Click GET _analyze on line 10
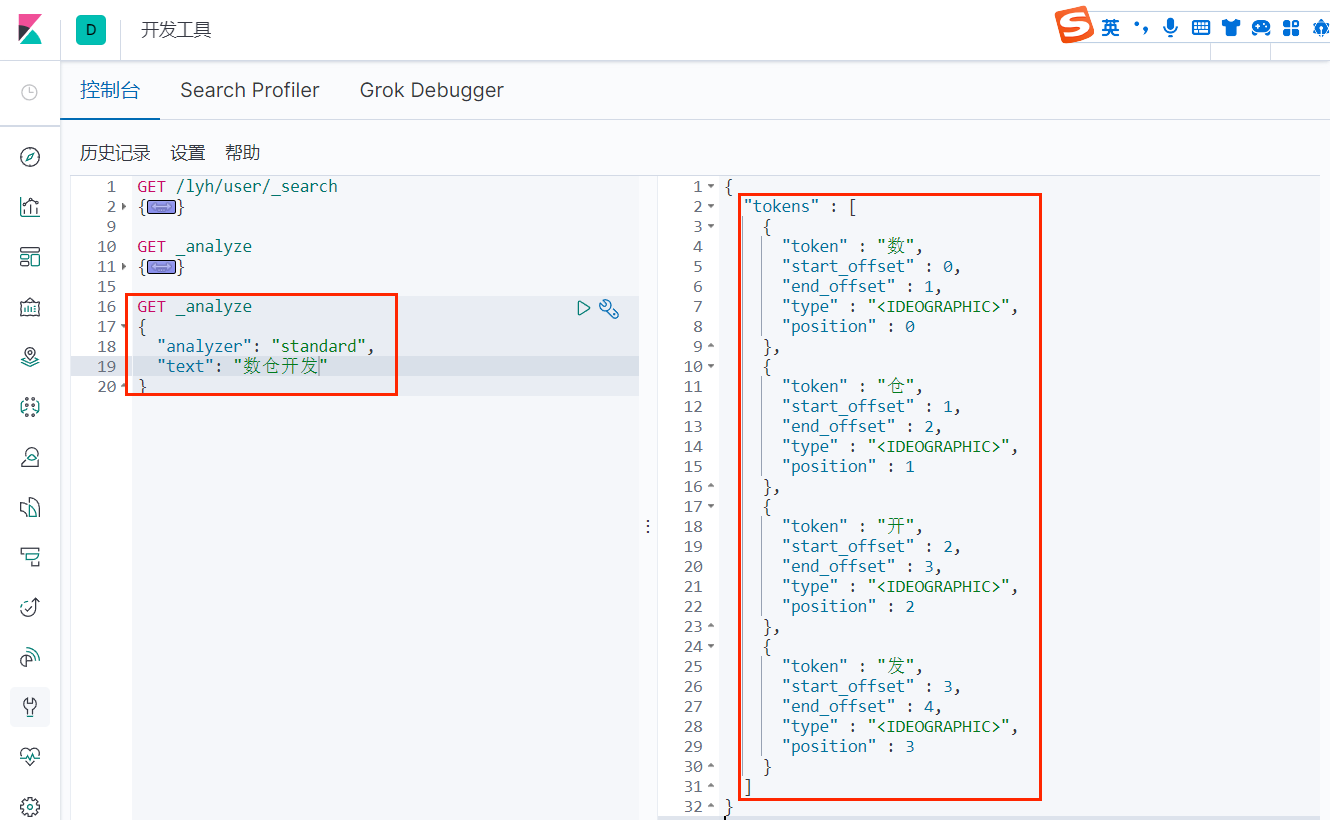The height and width of the screenshot is (820, 1330). pyautogui.click(x=195, y=247)
